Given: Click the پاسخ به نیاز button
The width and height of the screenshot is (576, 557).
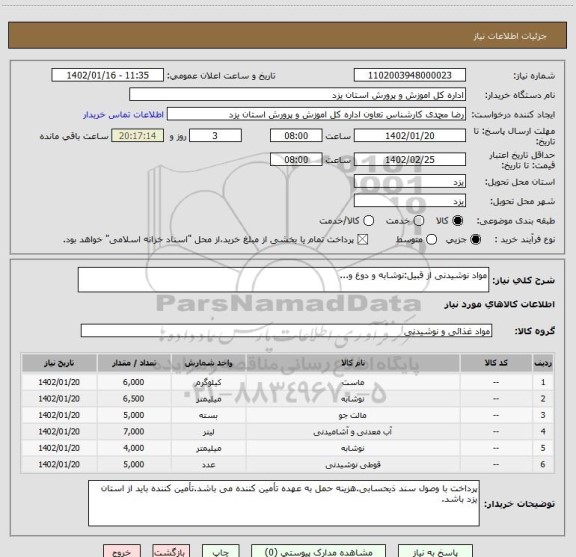Looking at the screenshot, I should (435, 552).
